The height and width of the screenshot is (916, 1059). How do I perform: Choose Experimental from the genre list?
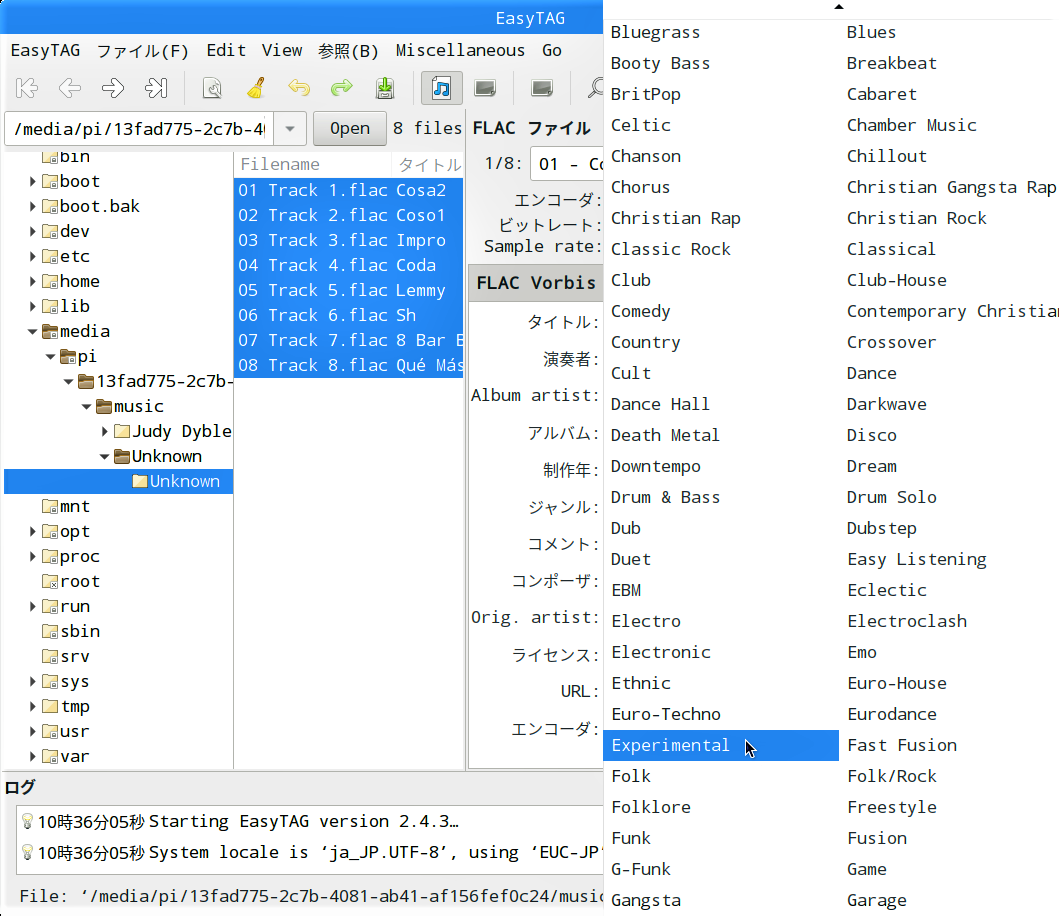[x=721, y=745]
